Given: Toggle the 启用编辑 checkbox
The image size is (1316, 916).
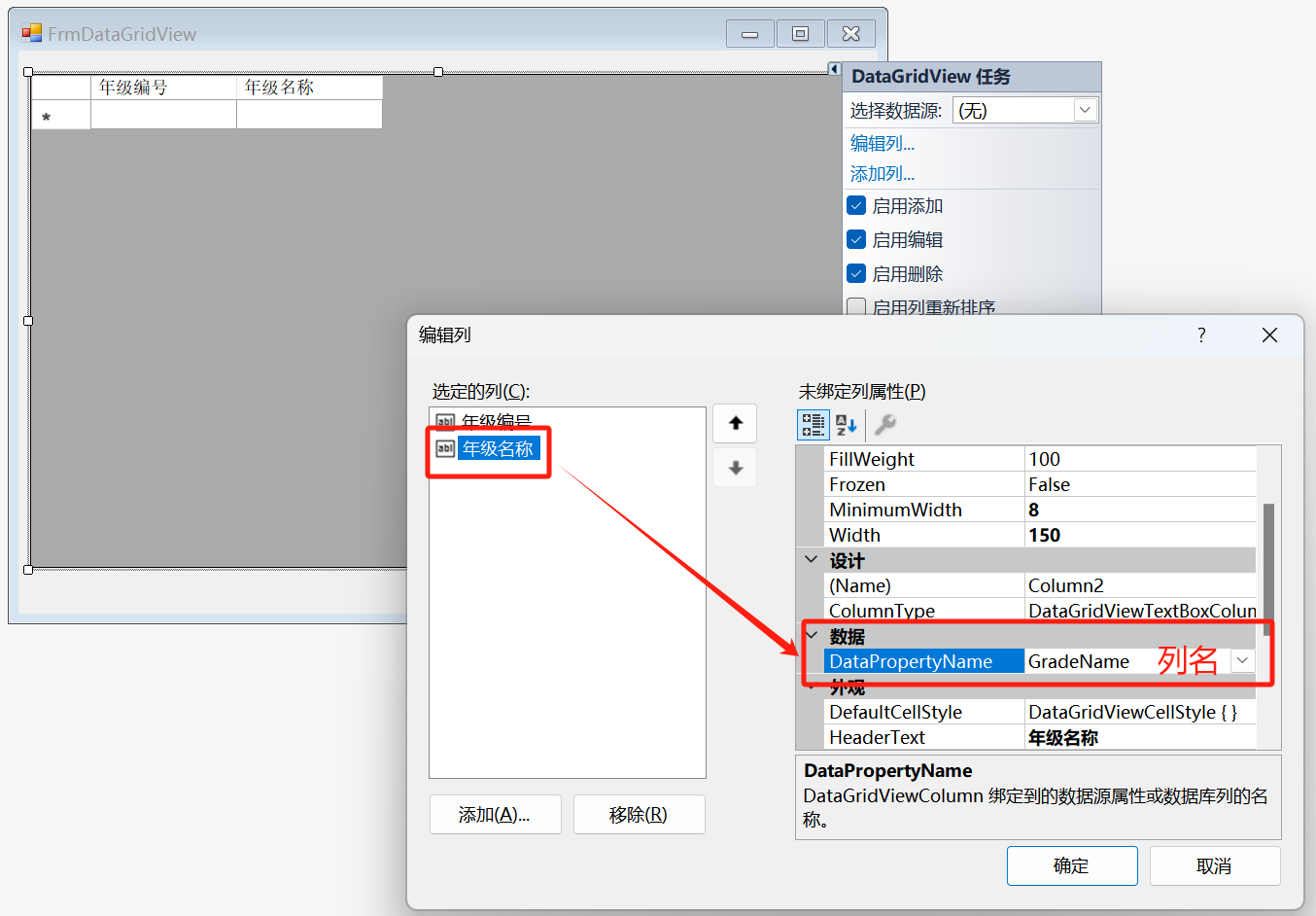Looking at the screenshot, I should (x=856, y=240).
